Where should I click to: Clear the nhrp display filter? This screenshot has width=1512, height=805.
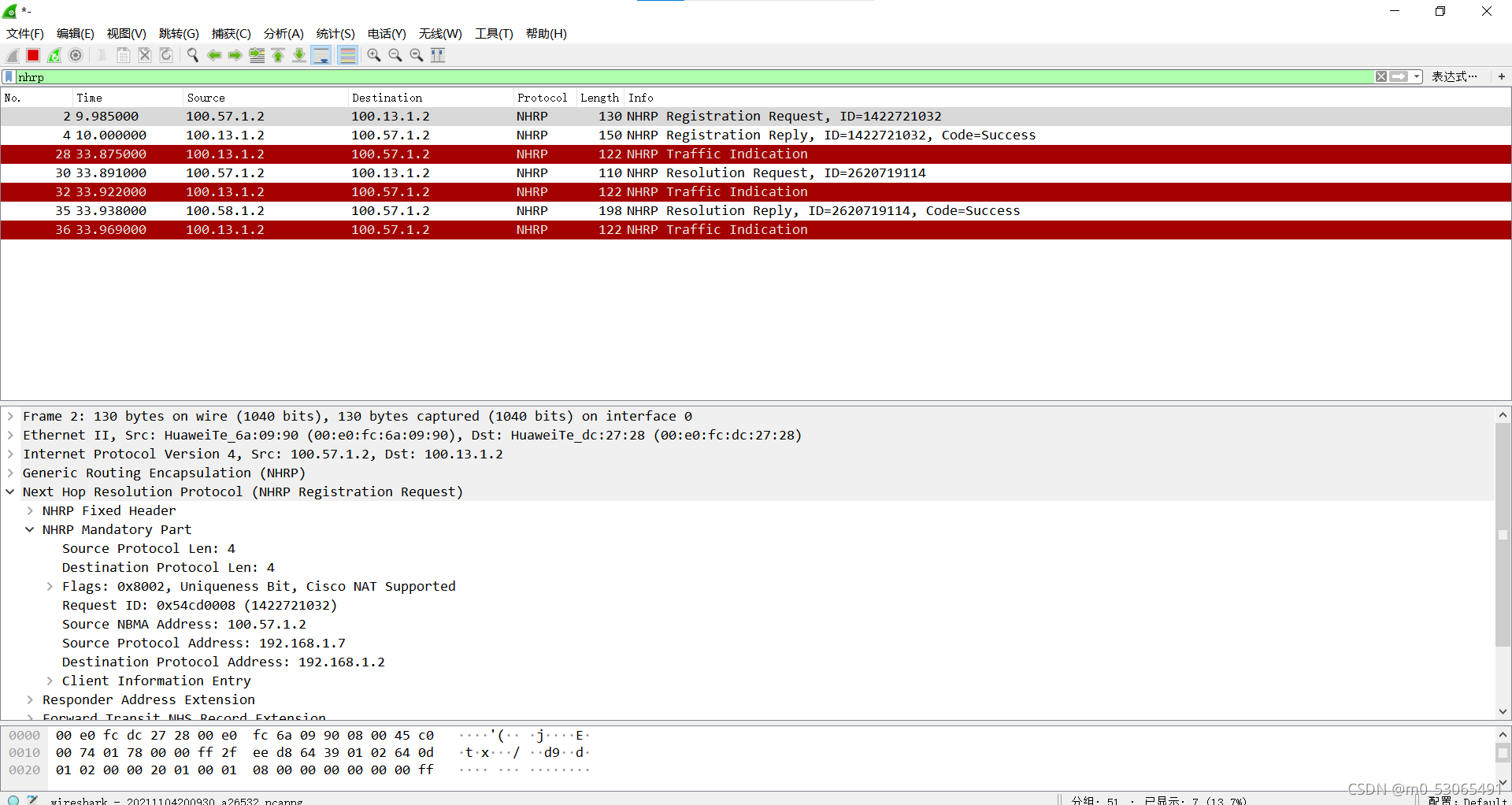[x=1381, y=76]
